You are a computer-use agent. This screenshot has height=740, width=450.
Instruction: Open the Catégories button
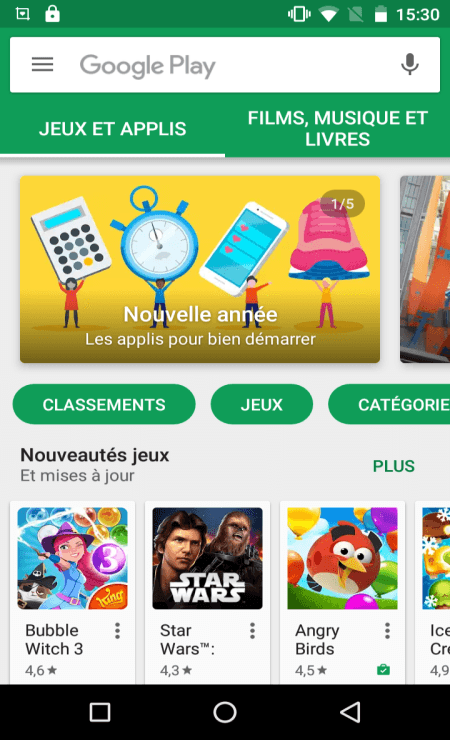389,404
